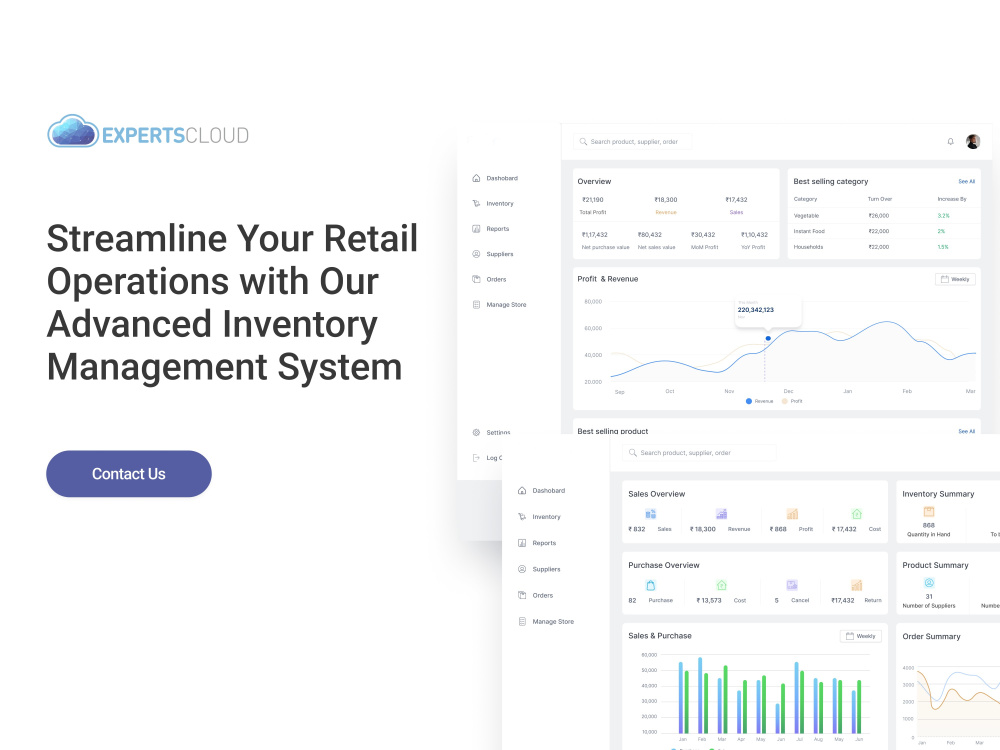
Task: Toggle the Profit legend item
Action: (x=792, y=401)
